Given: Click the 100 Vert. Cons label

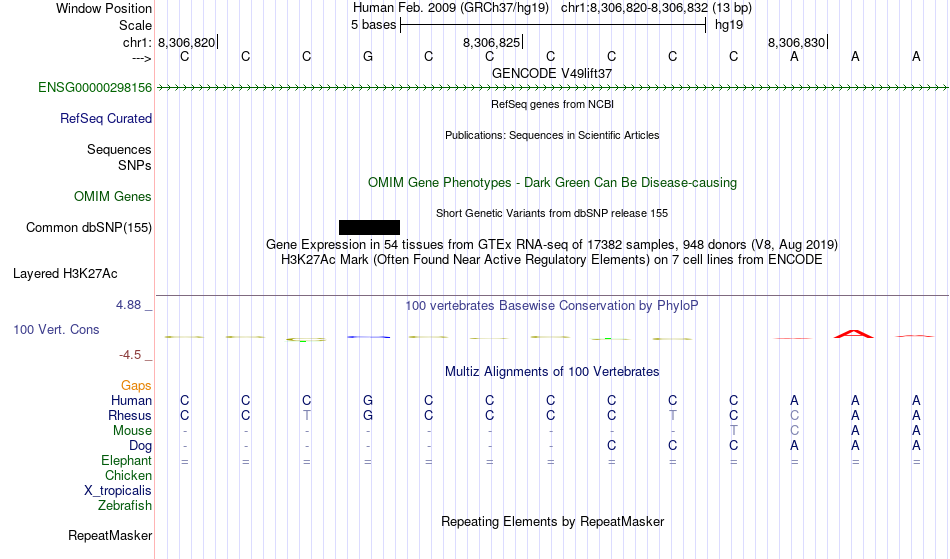Looking at the screenshot, I should (x=57, y=330).
